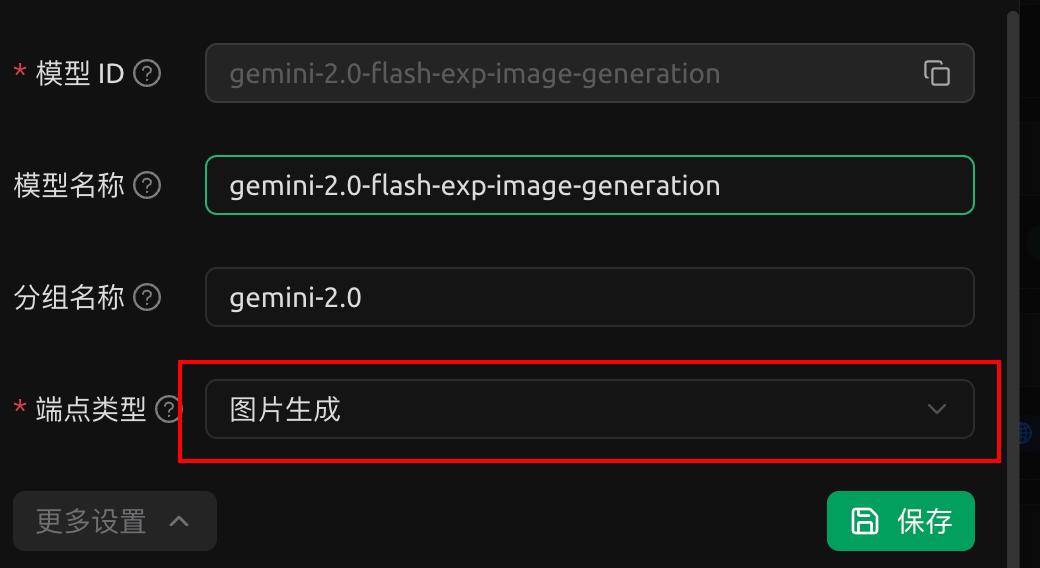Open help tooltip next to 分组名称
The width and height of the screenshot is (1040, 568).
pos(147,297)
